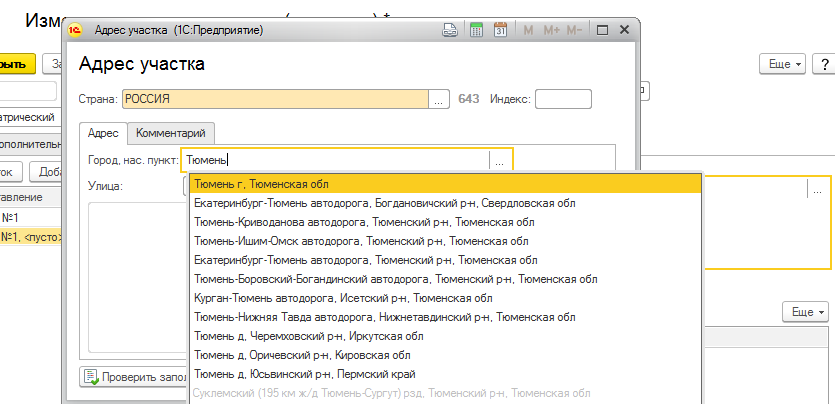This screenshot has width=835, height=404.
Task: Click the M memory button
Action: 528,31
